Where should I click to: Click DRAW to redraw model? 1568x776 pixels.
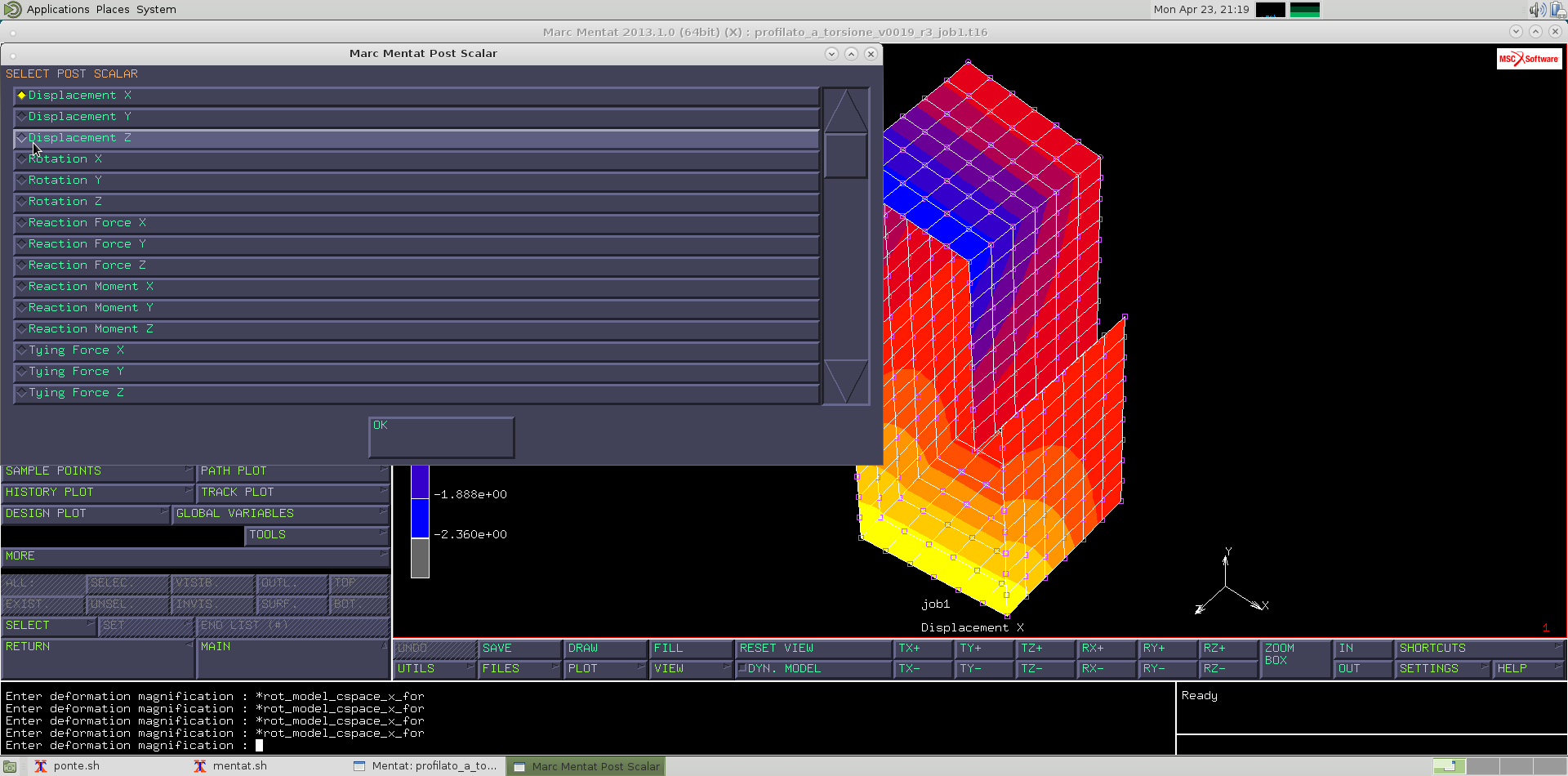605,649
